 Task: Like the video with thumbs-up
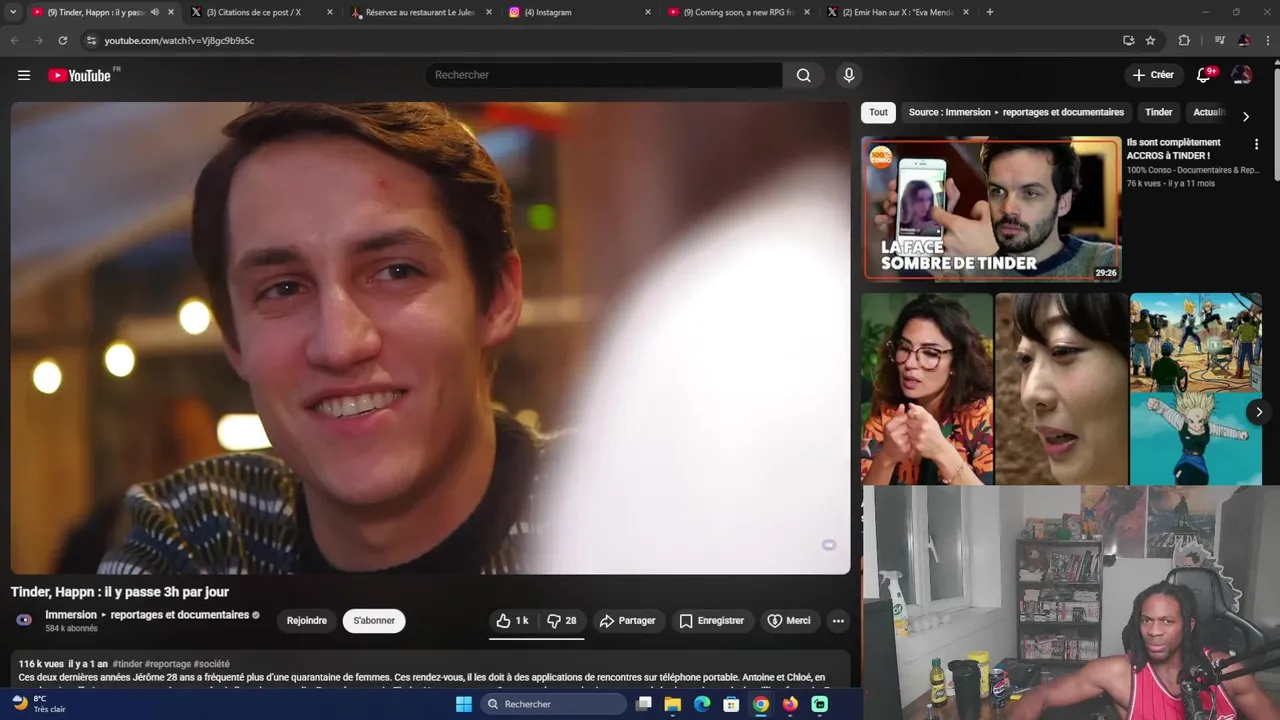513,621
